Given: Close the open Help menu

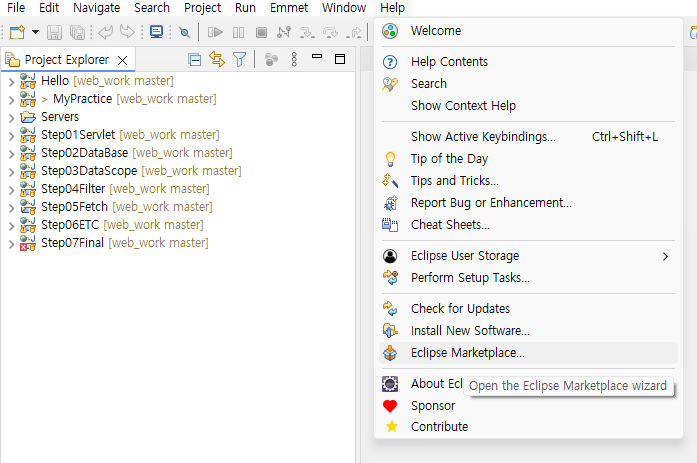Looking at the screenshot, I should (393, 8).
